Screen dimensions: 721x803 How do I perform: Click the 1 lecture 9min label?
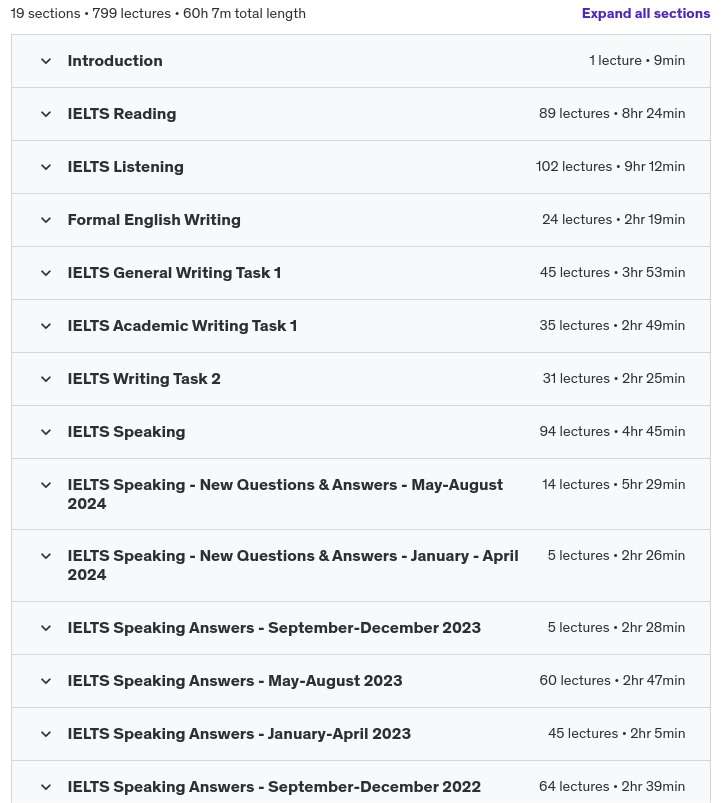coord(637,60)
